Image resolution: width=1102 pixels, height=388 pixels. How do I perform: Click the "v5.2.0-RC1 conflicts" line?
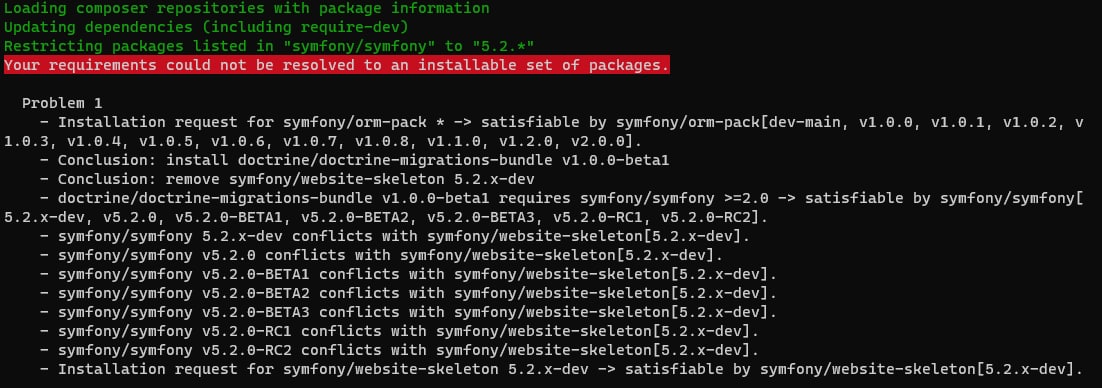399,331
